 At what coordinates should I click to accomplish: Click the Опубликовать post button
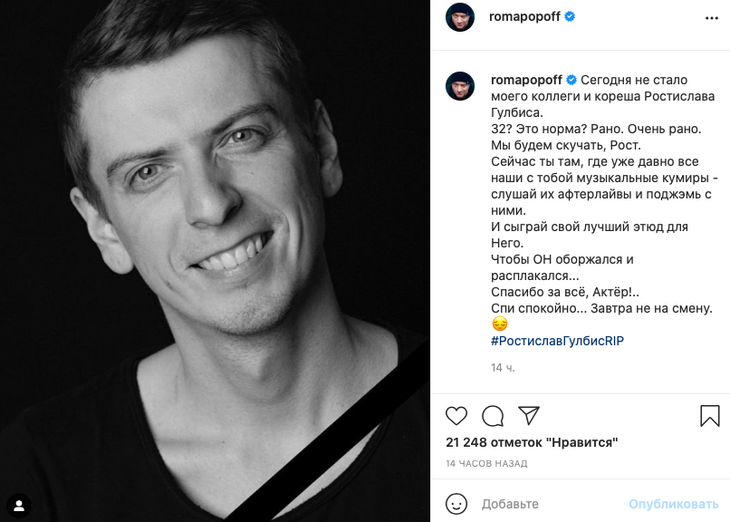(673, 503)
